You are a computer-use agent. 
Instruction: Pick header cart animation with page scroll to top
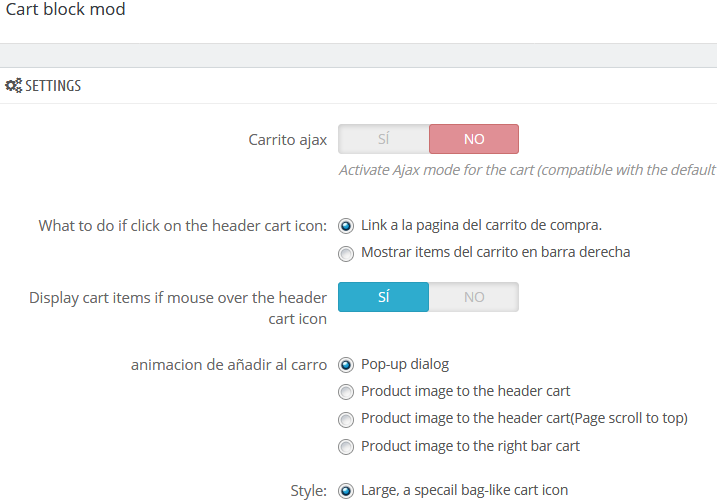tap(346, 419)
